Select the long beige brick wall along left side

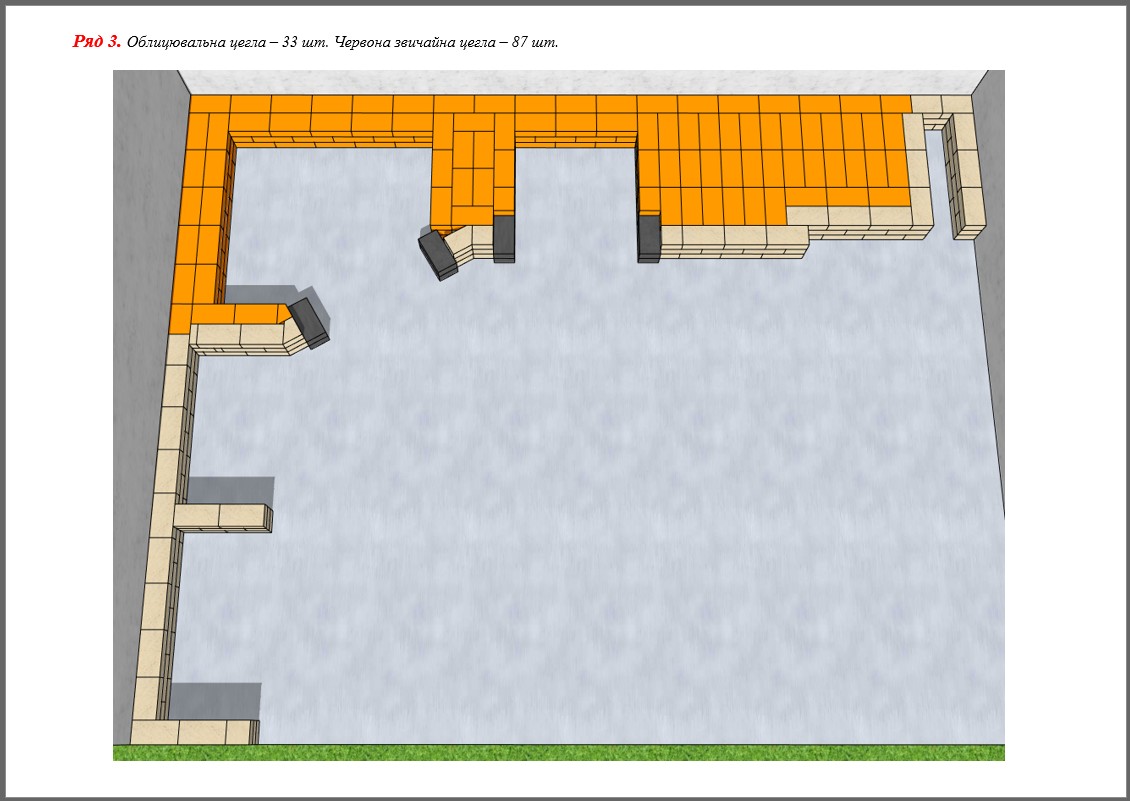tap(165, 530)
